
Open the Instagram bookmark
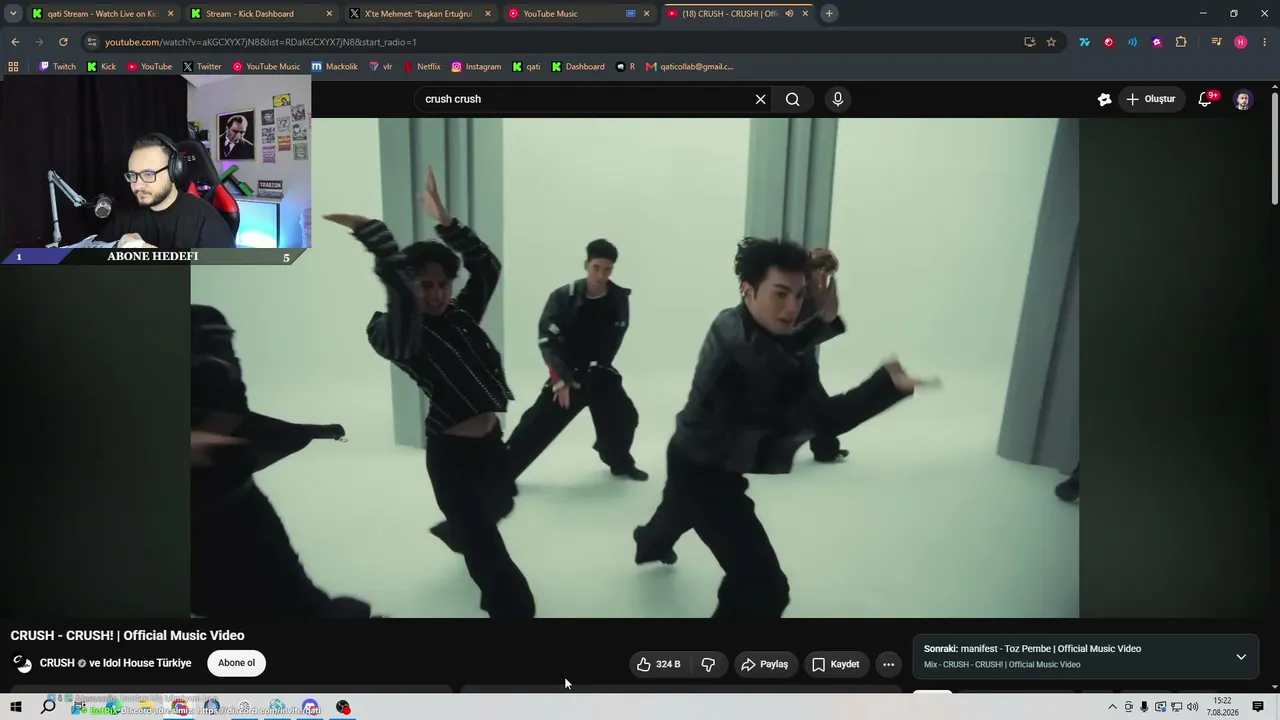476,67
